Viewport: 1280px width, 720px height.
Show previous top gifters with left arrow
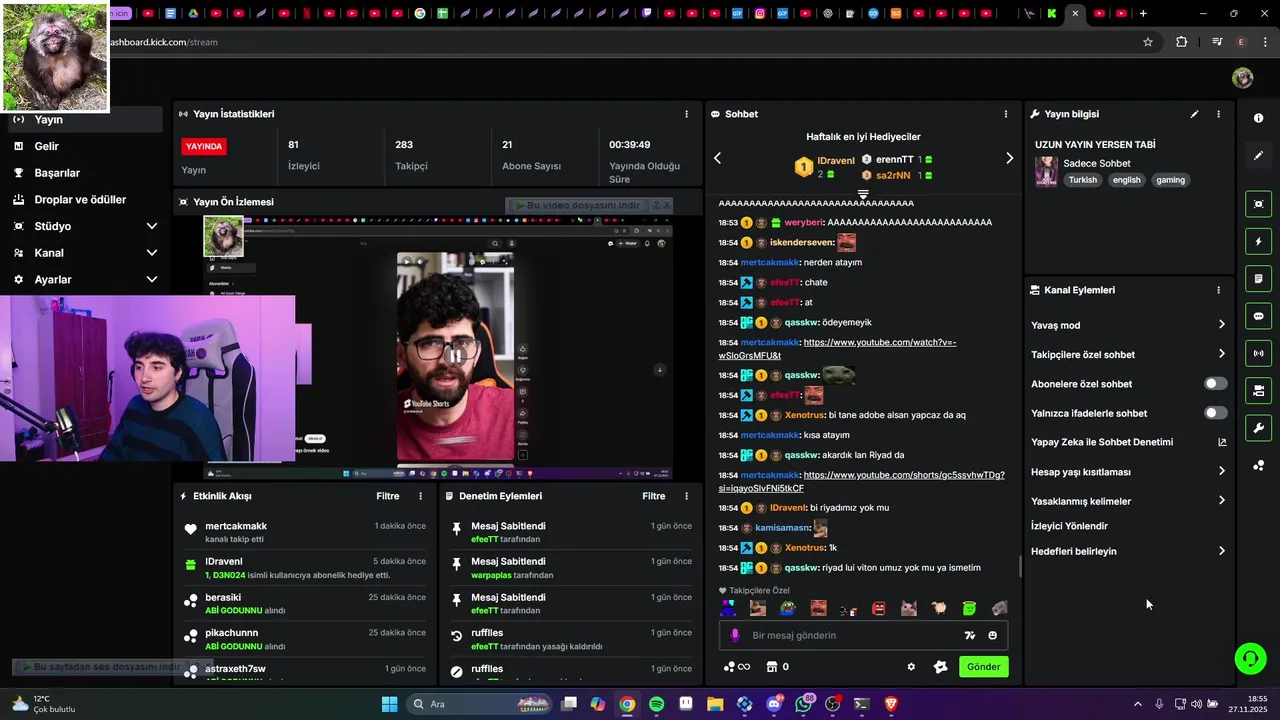point(717,158)
